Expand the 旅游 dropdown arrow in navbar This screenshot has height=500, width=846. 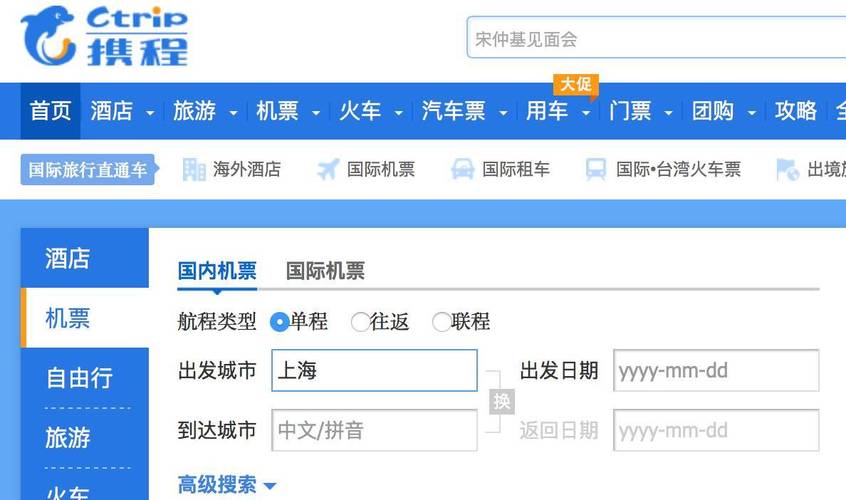[234, 113]
